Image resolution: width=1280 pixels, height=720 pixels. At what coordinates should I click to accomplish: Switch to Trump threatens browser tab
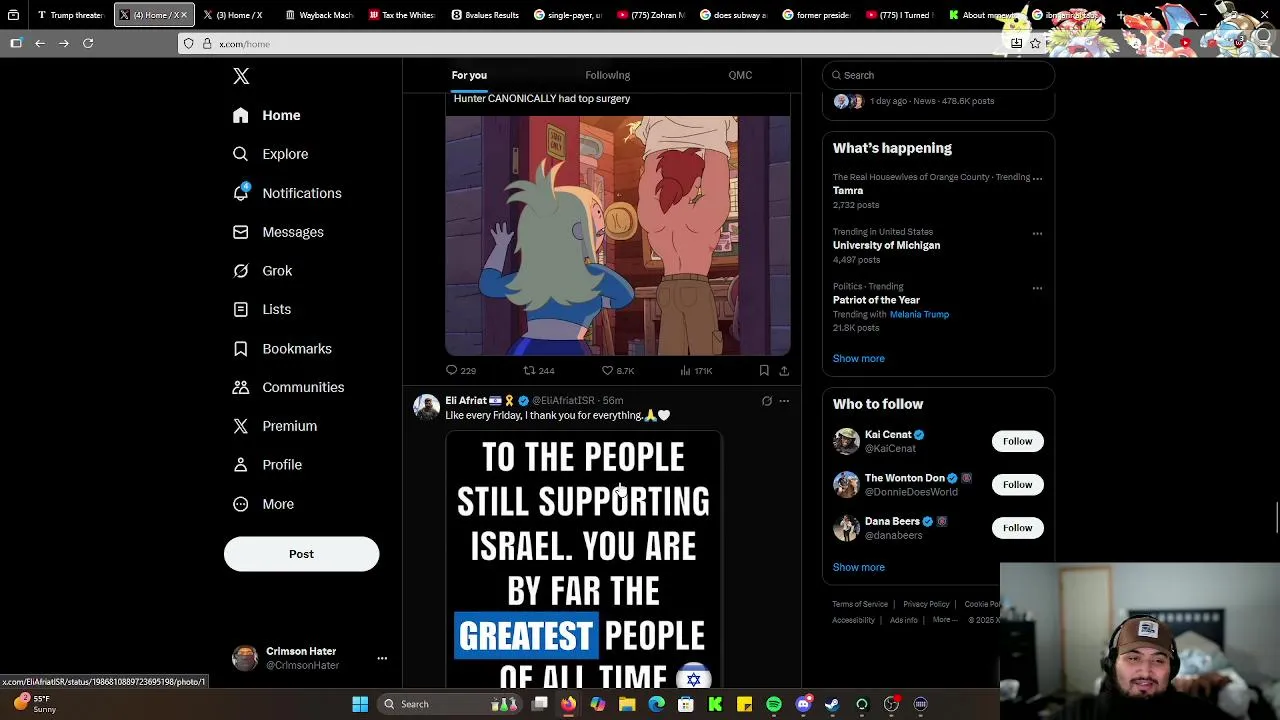pos(70,15)
